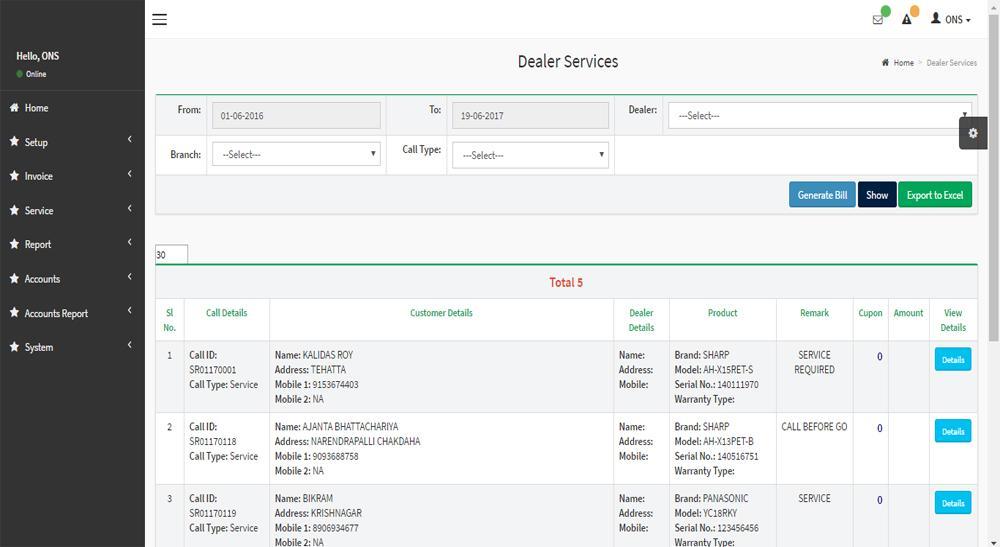Image resolution: width=1000 pixels, height=547 pixels.
Task: Expand the Accounts menu chevron
Action: 129,276
